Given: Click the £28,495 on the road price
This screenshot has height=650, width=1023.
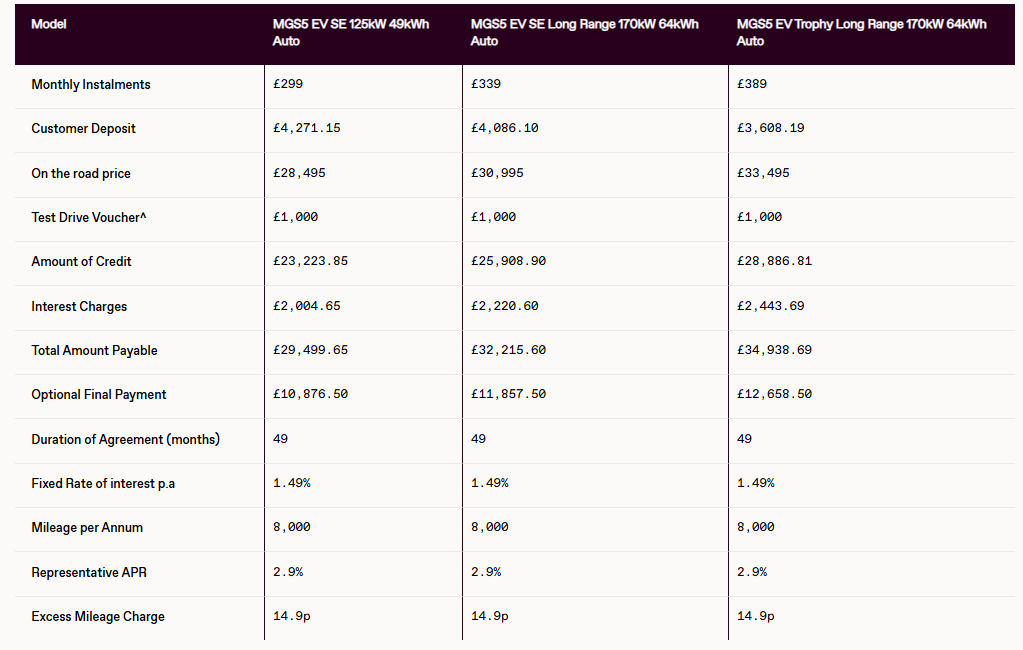Looking at the screenshot, I should [x=299, y=173].
